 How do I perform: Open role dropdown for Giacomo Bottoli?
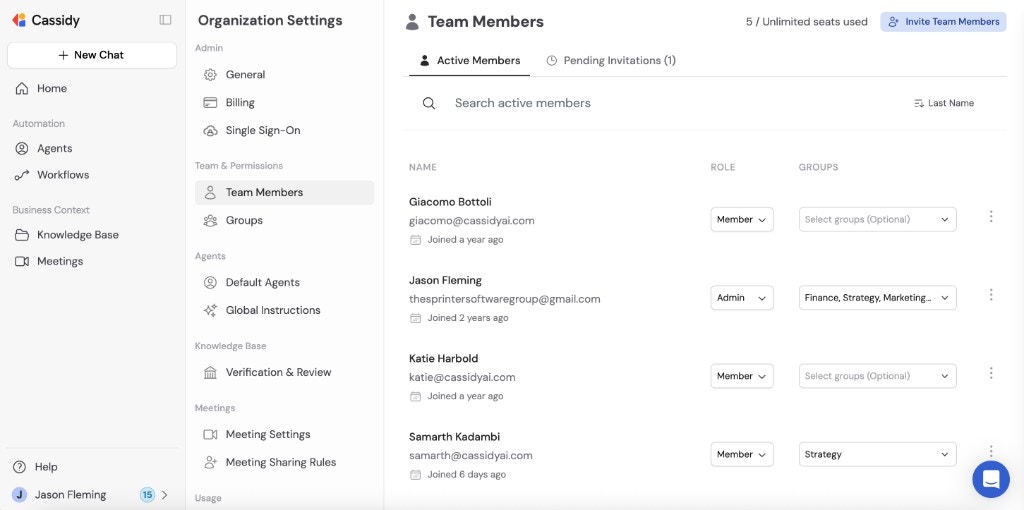(x=742, y=219)
